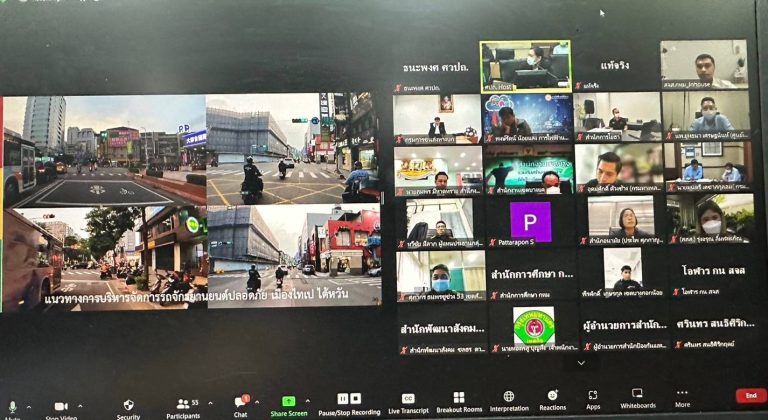Viewport: 768px width, 420px height.
Task: Stop Video using the camera icon
Action: (61, 407)
